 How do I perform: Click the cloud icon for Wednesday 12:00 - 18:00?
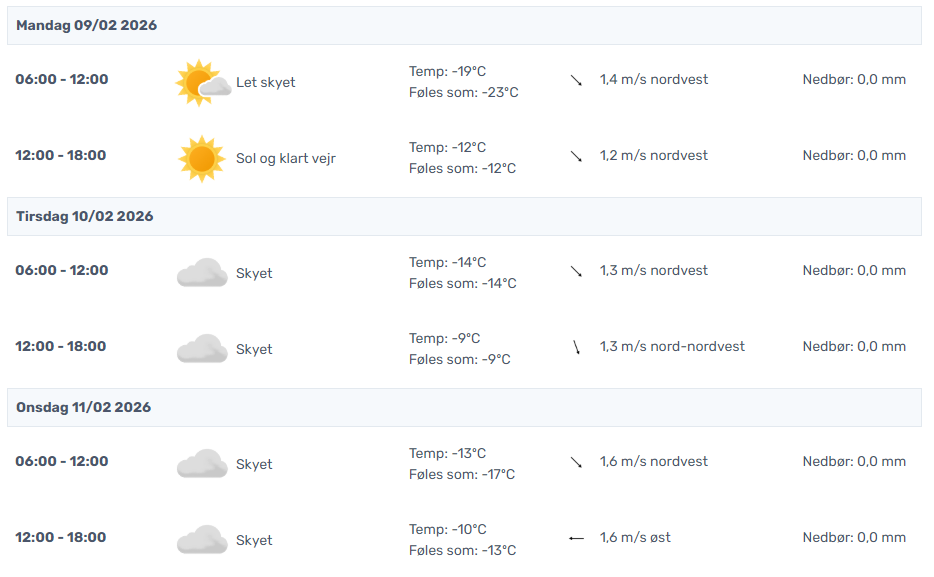point(201,540)
